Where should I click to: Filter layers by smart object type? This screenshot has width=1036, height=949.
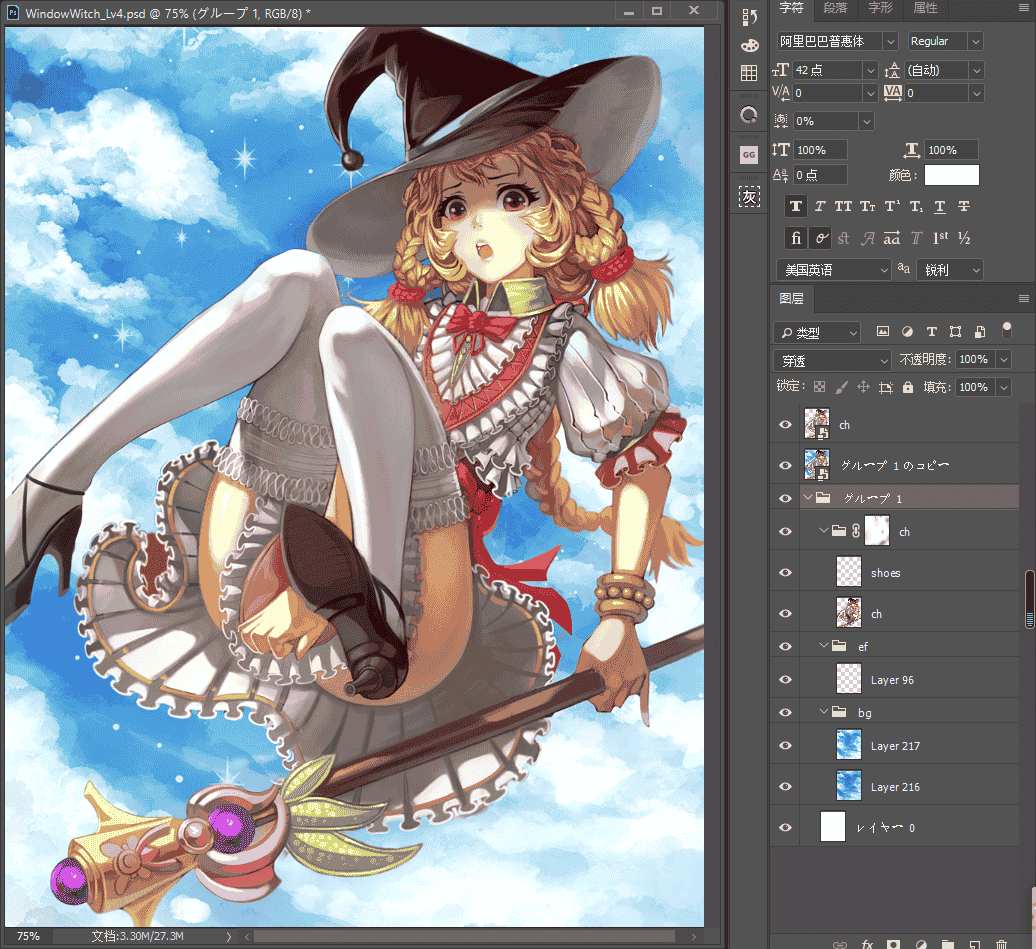point(980,332)
